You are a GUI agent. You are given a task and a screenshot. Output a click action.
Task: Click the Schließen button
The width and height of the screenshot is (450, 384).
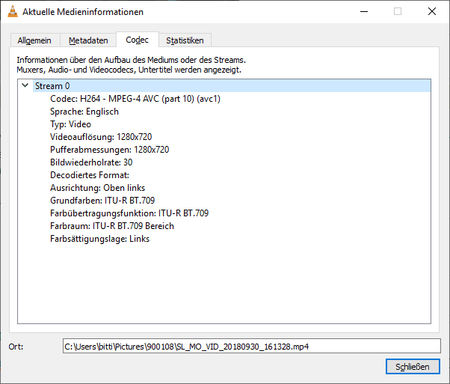(x=413, y=367)
